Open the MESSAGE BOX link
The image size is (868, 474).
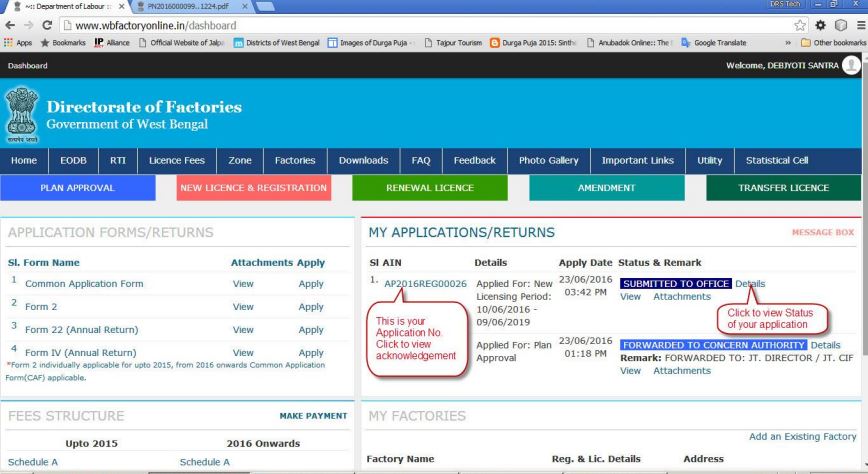point(823,233)
